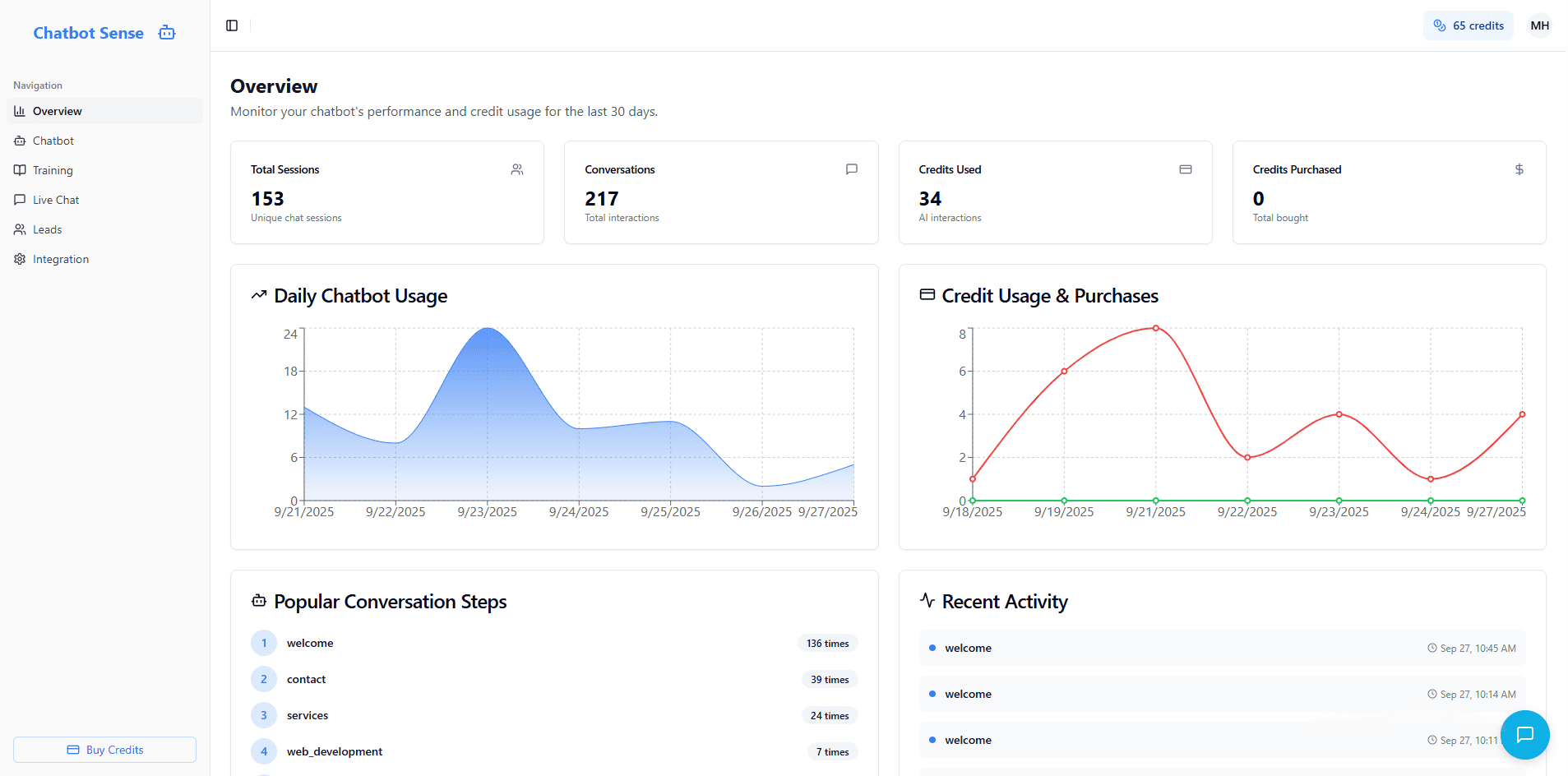Click the 39 times badge beside contact

pyautogui.click(x=830, y=679)
